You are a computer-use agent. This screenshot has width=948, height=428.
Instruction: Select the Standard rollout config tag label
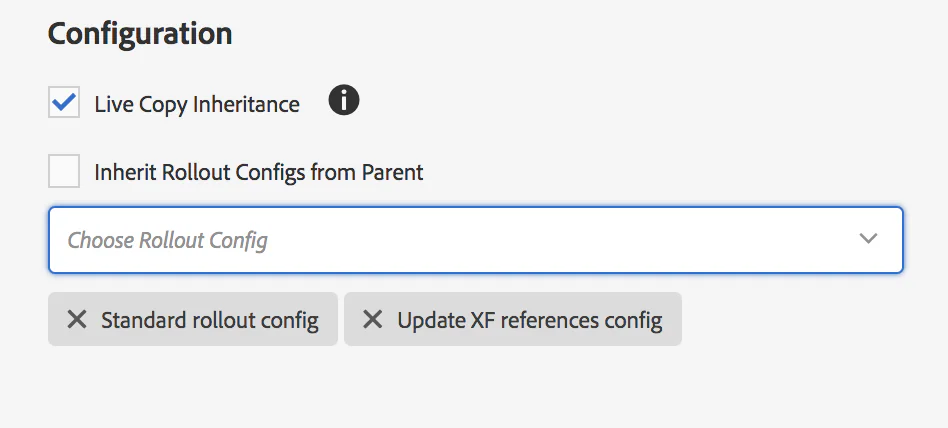pyautogui.click(x=209, y=321)
